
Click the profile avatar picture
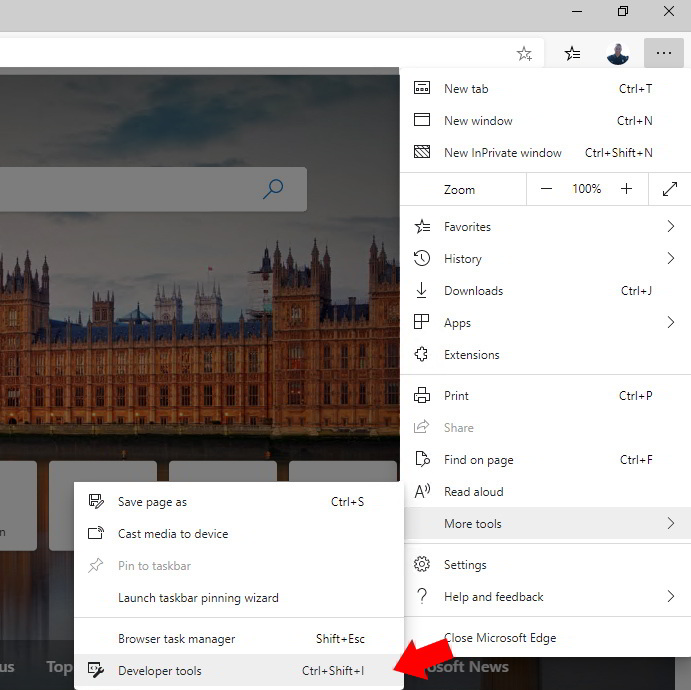click(618, 53)
